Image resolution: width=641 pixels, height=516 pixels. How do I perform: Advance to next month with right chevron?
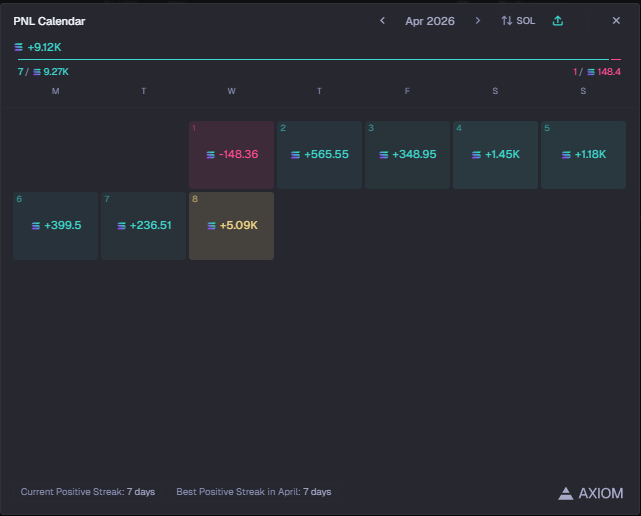point(477,20)
